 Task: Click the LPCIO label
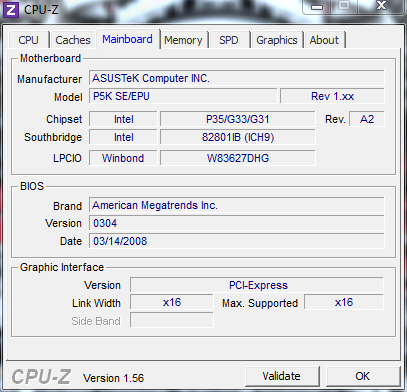click(x=67, y=158)
